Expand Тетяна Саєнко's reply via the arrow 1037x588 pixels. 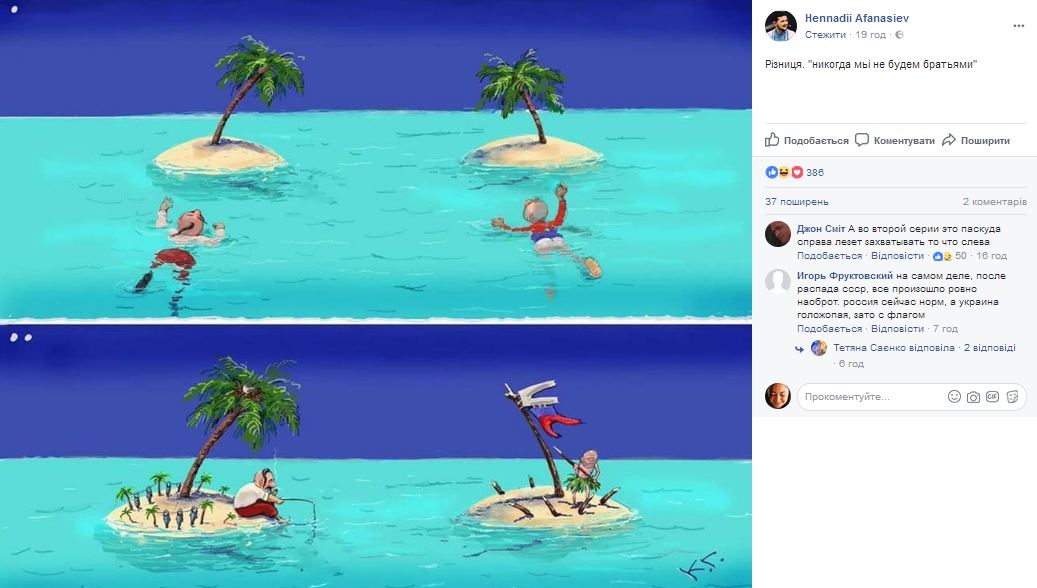799,348
